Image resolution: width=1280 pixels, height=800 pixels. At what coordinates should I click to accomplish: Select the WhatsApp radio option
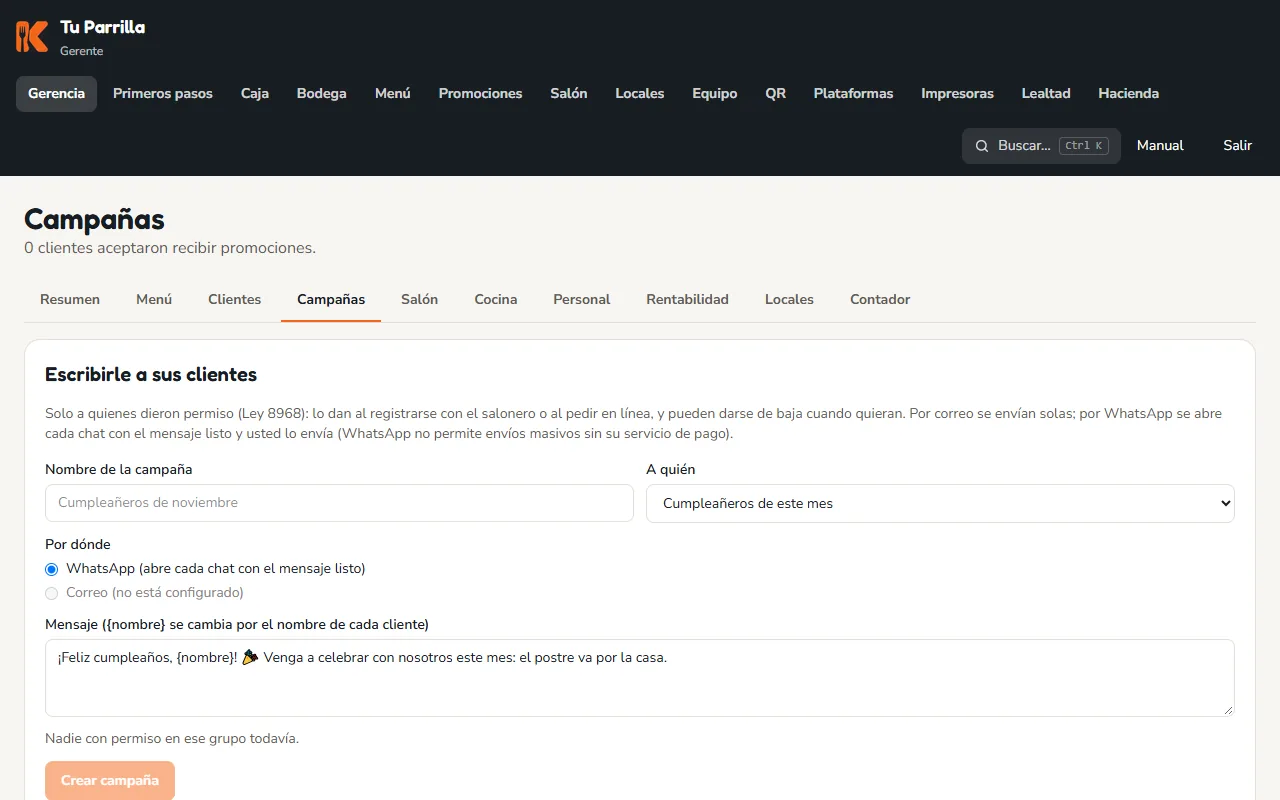(52, 569)
